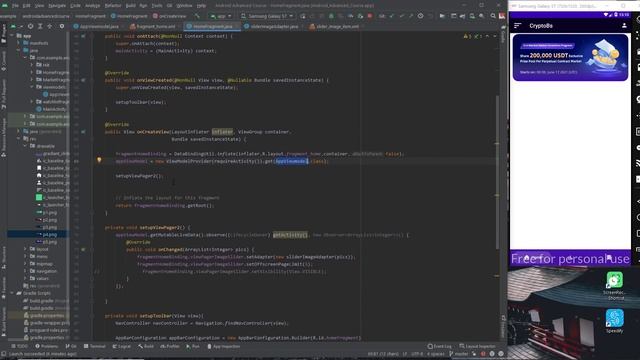Click the onCreateView breadcrumb in navigation bar

click(170, 16)
